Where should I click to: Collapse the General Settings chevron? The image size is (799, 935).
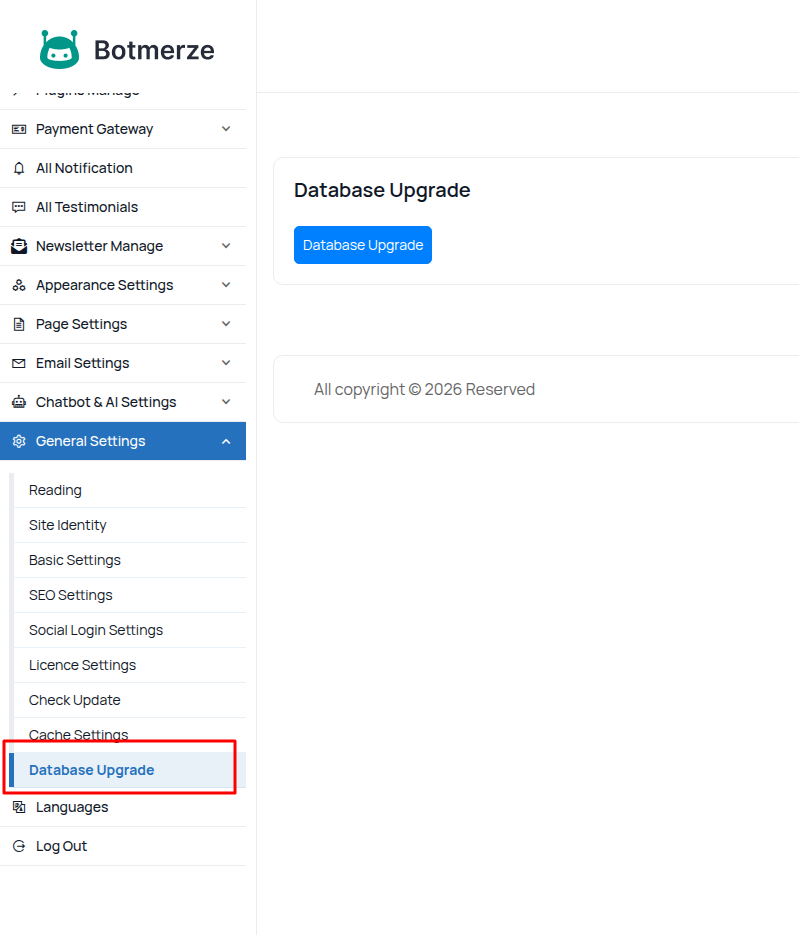pyautogui.click(x=226, y=441)
